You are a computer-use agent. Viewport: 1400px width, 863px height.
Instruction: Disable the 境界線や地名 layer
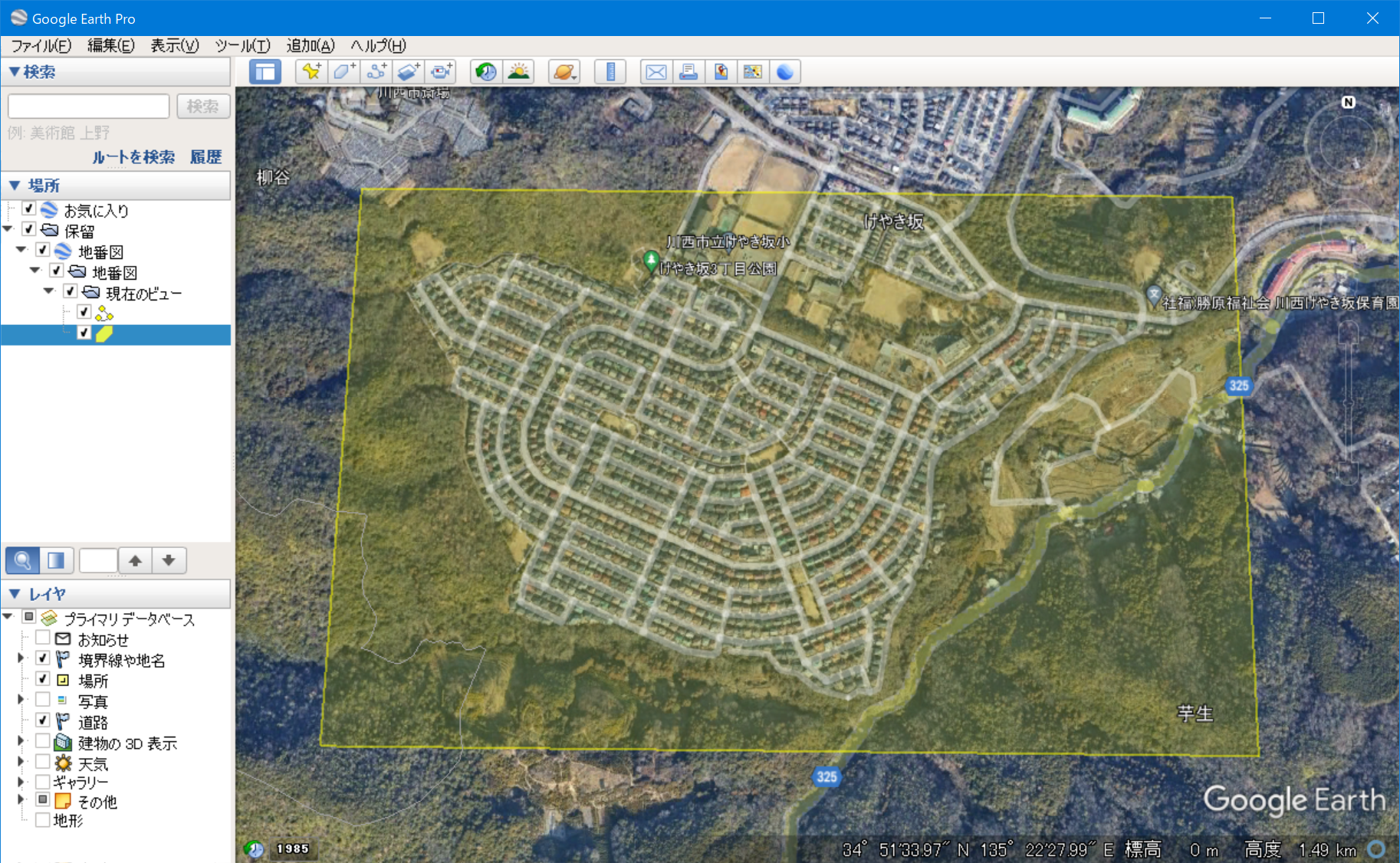[x=43, y=658]
